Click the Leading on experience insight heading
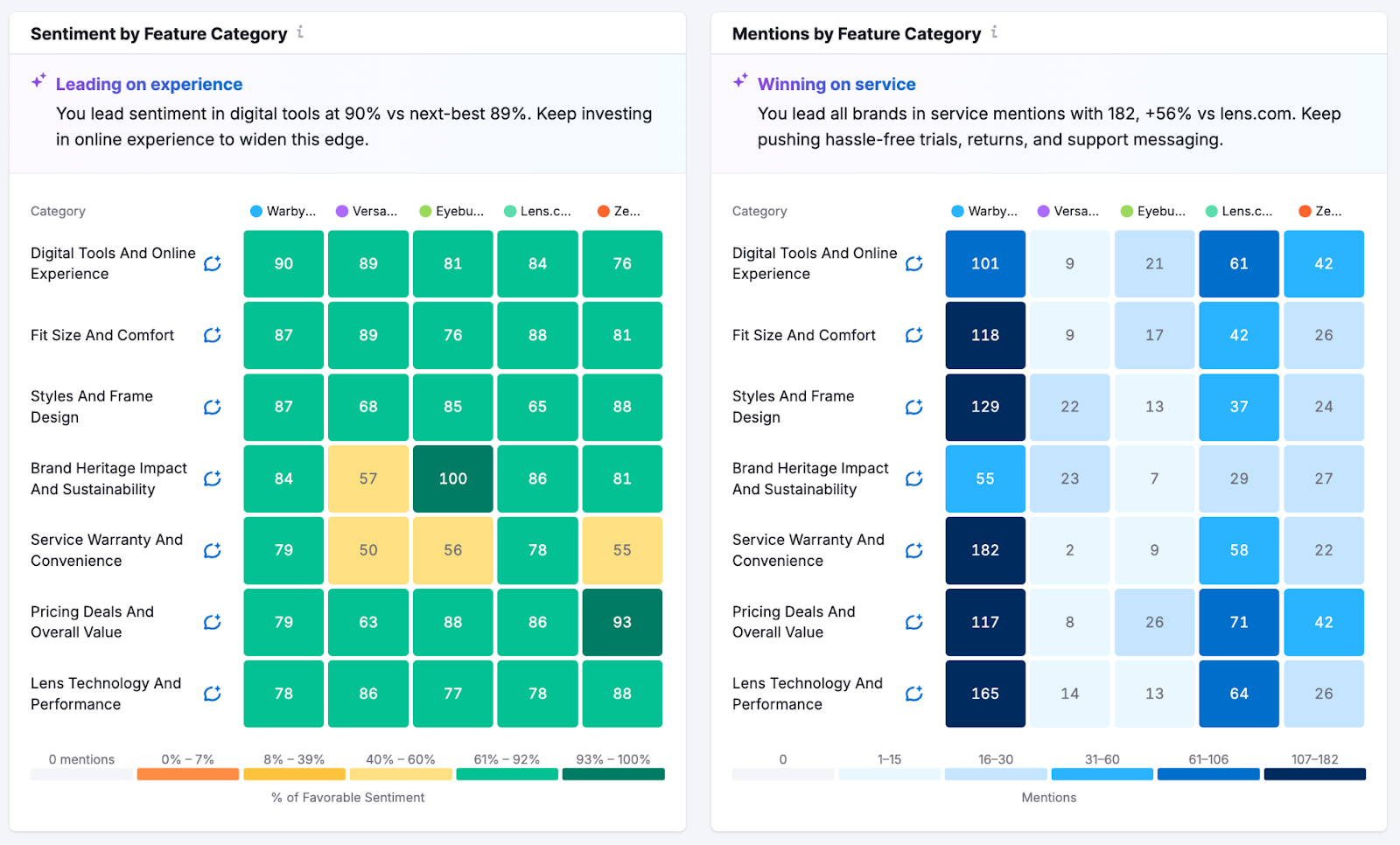This screenshot has height=845, width=1400. pos(149,84)
